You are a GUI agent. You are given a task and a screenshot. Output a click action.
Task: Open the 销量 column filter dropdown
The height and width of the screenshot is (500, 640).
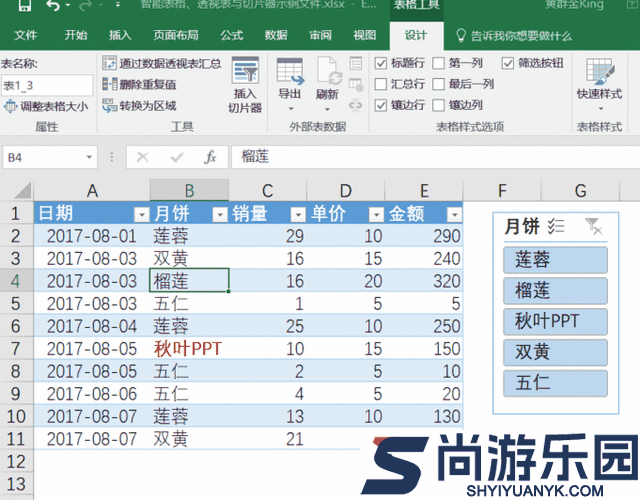click(298, 214)
